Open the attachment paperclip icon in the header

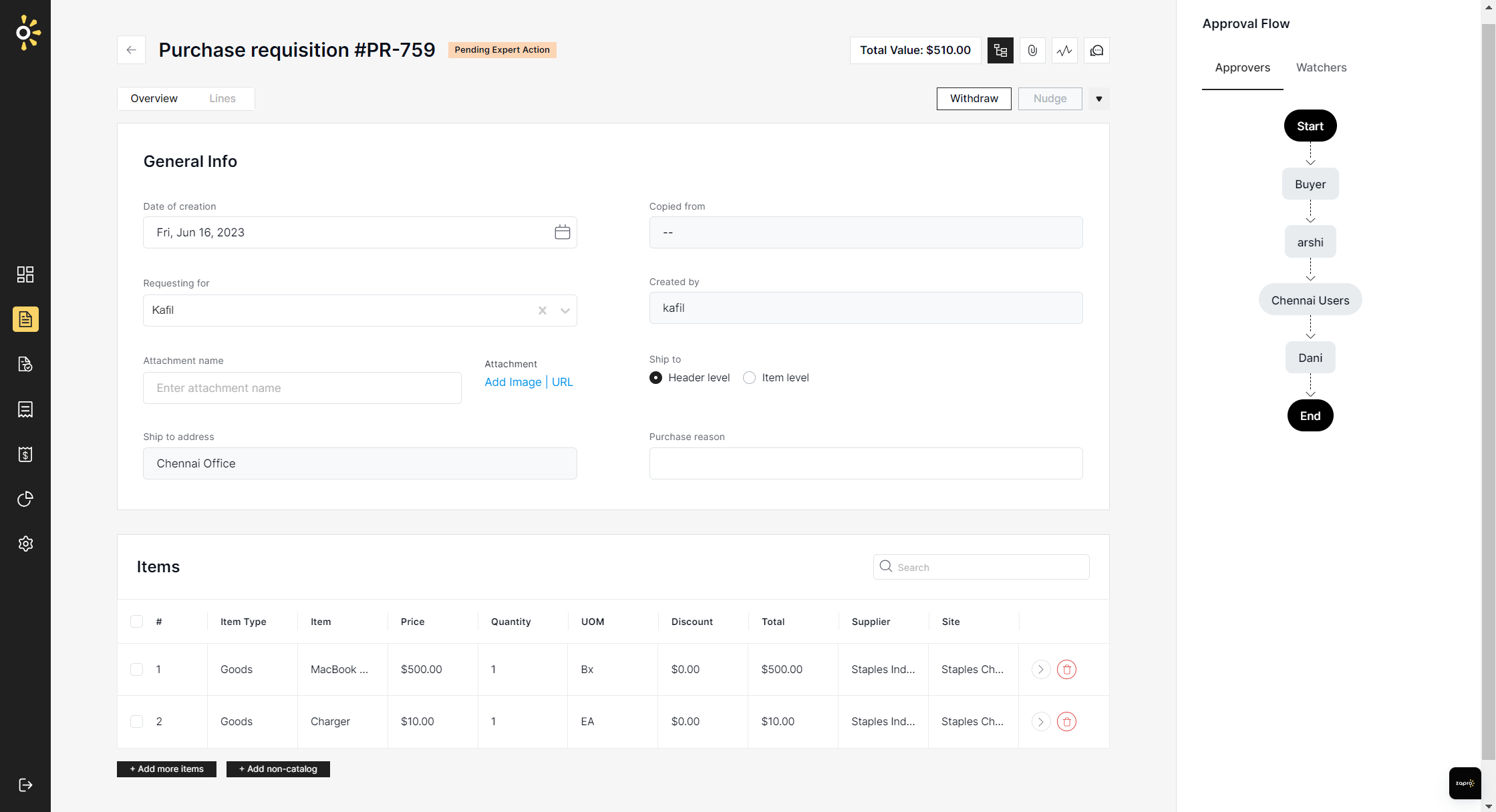point(1032,50)
